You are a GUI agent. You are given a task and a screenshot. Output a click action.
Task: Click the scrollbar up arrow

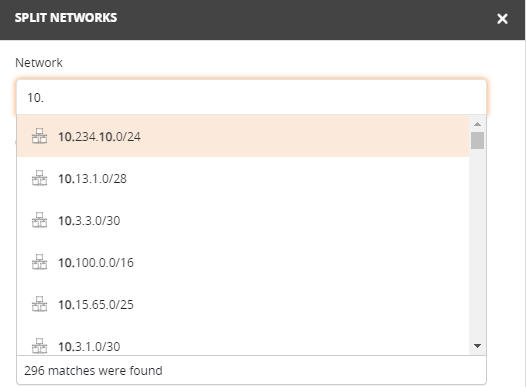pyautogui.click(x=477, y=124)
